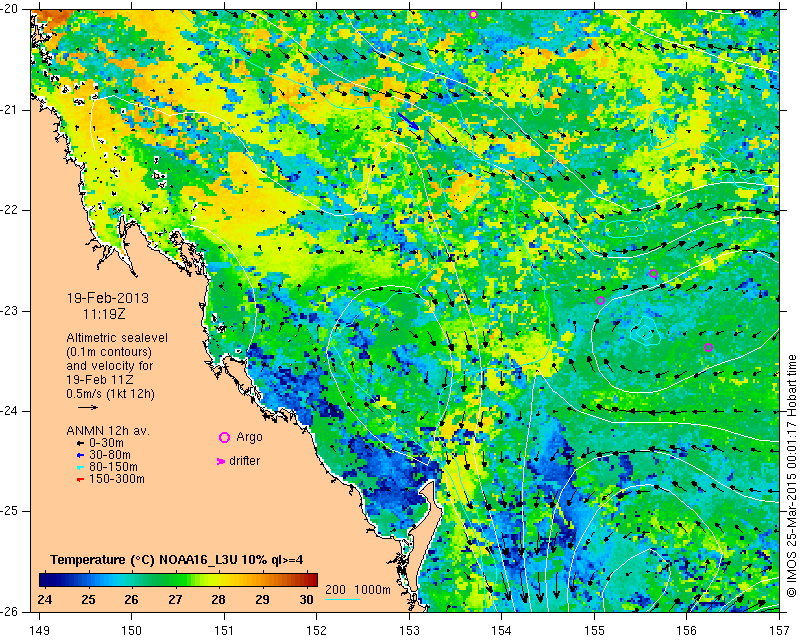800x640 pixels.
Task: Click the 'Altimetric sealevel' label
Action: pyautogui.click(x=117, y=338)
